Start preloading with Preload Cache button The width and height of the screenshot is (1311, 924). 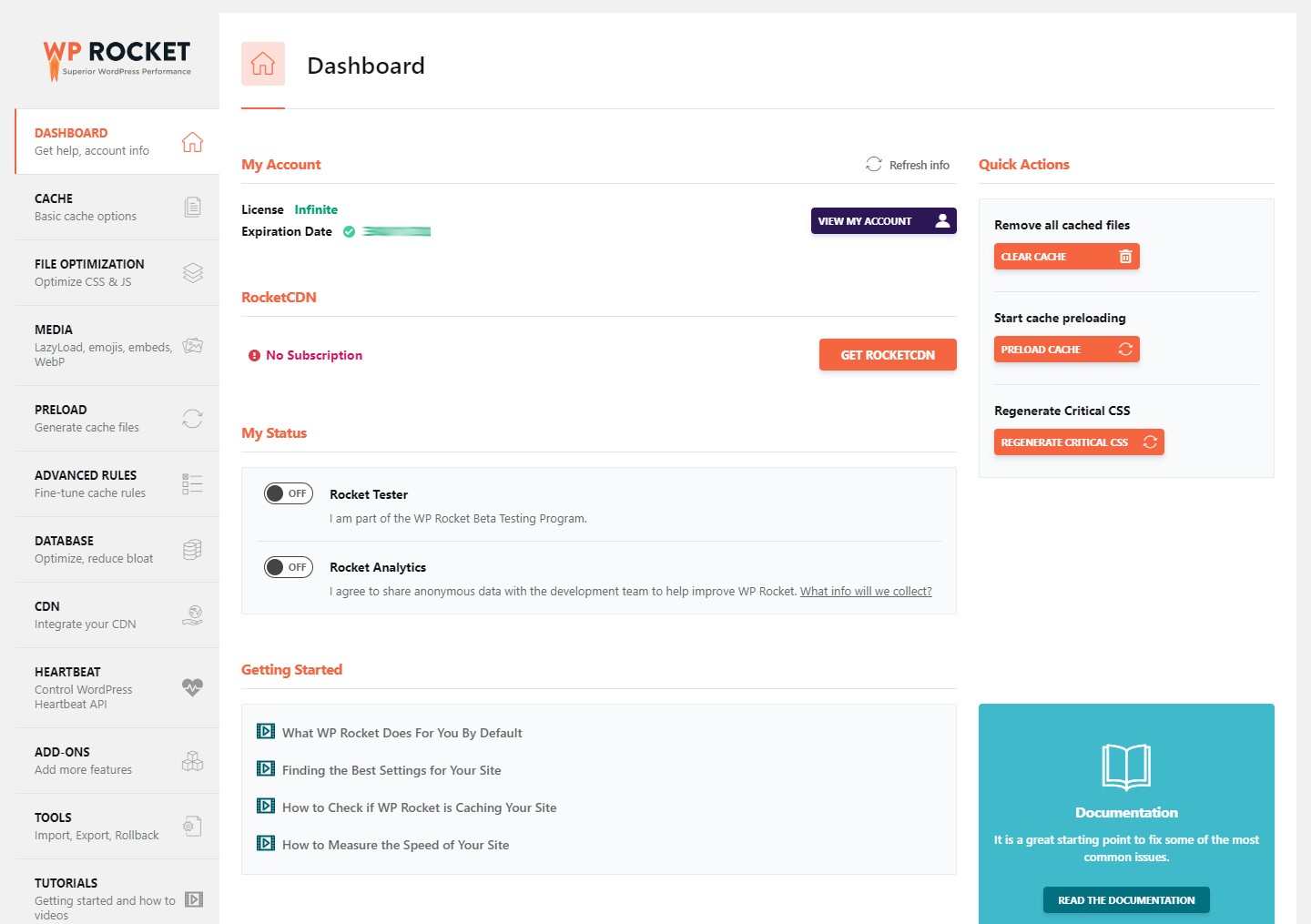(1066, 350)
